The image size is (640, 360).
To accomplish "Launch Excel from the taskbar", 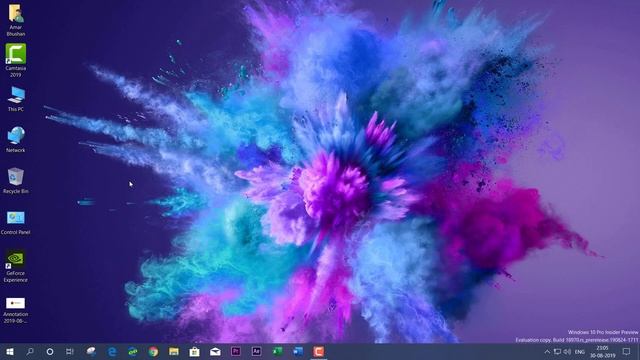I will (x=277, y=351).
